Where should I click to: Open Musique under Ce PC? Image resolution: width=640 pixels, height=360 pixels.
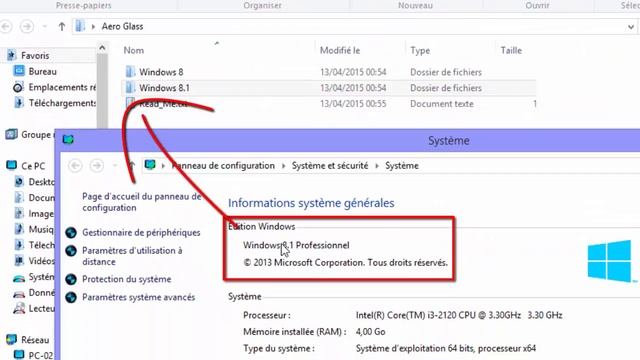(x=41, y=229)
